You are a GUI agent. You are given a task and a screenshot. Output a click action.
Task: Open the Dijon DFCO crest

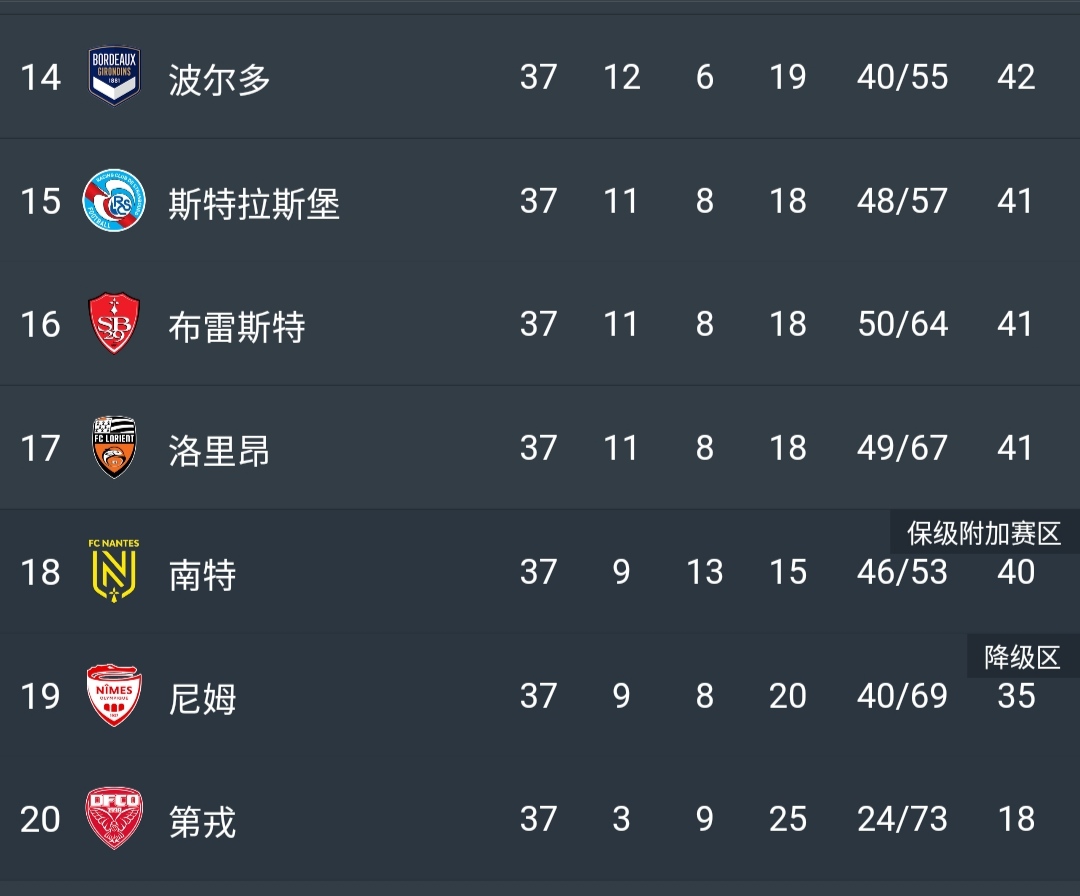click(x=114, y=819)
